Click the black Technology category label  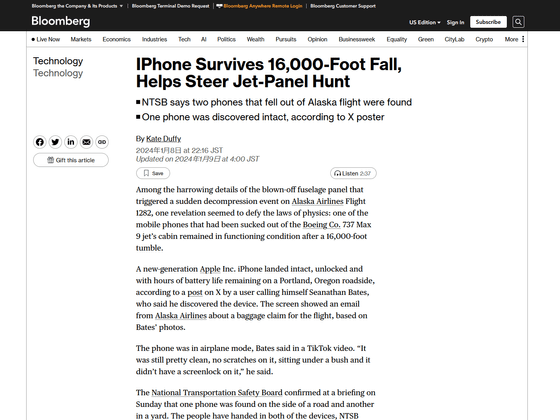pos(58,61)
